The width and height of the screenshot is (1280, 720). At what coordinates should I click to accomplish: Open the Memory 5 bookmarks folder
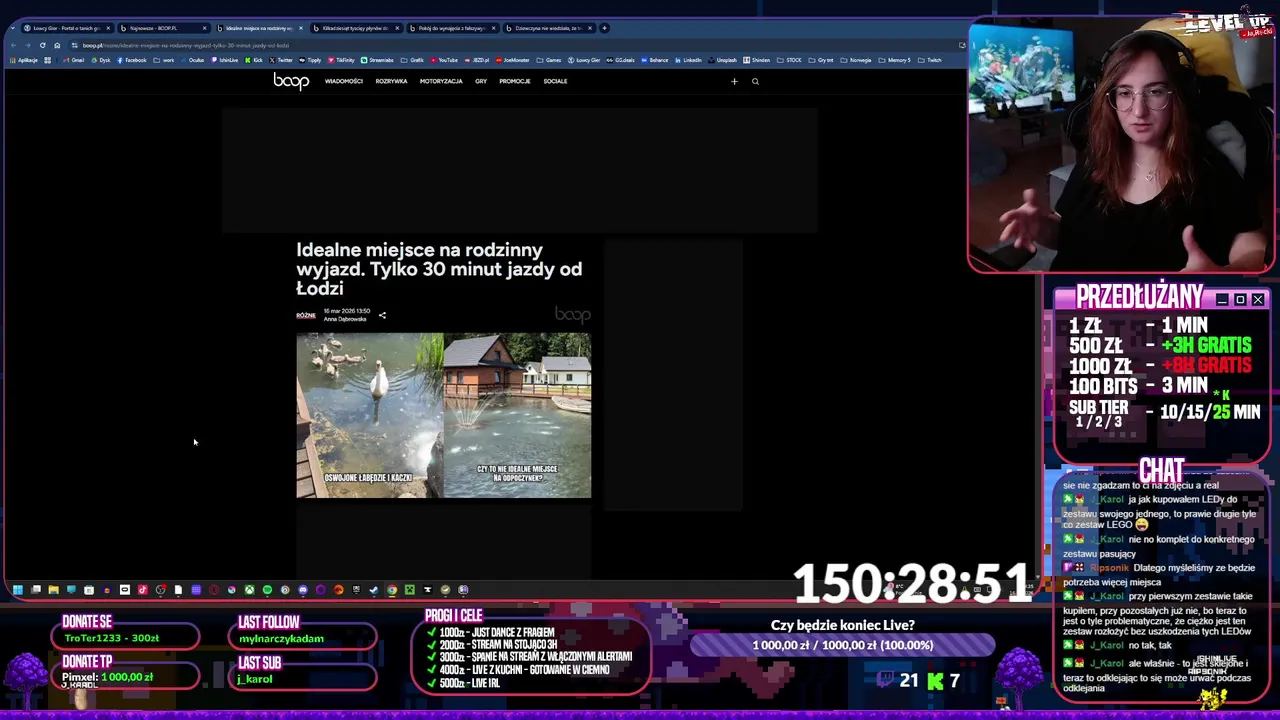point(894,60)
